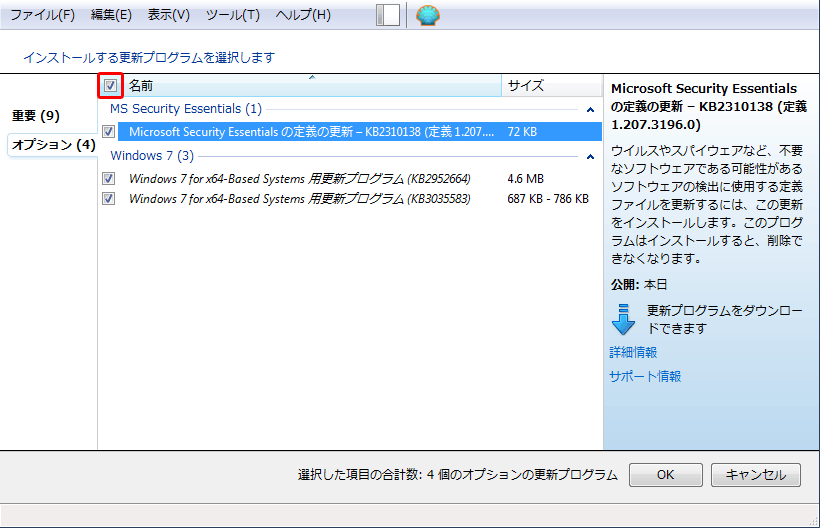
Task: Open the ヘルプ(H) menu
Action: pos(303,15)
